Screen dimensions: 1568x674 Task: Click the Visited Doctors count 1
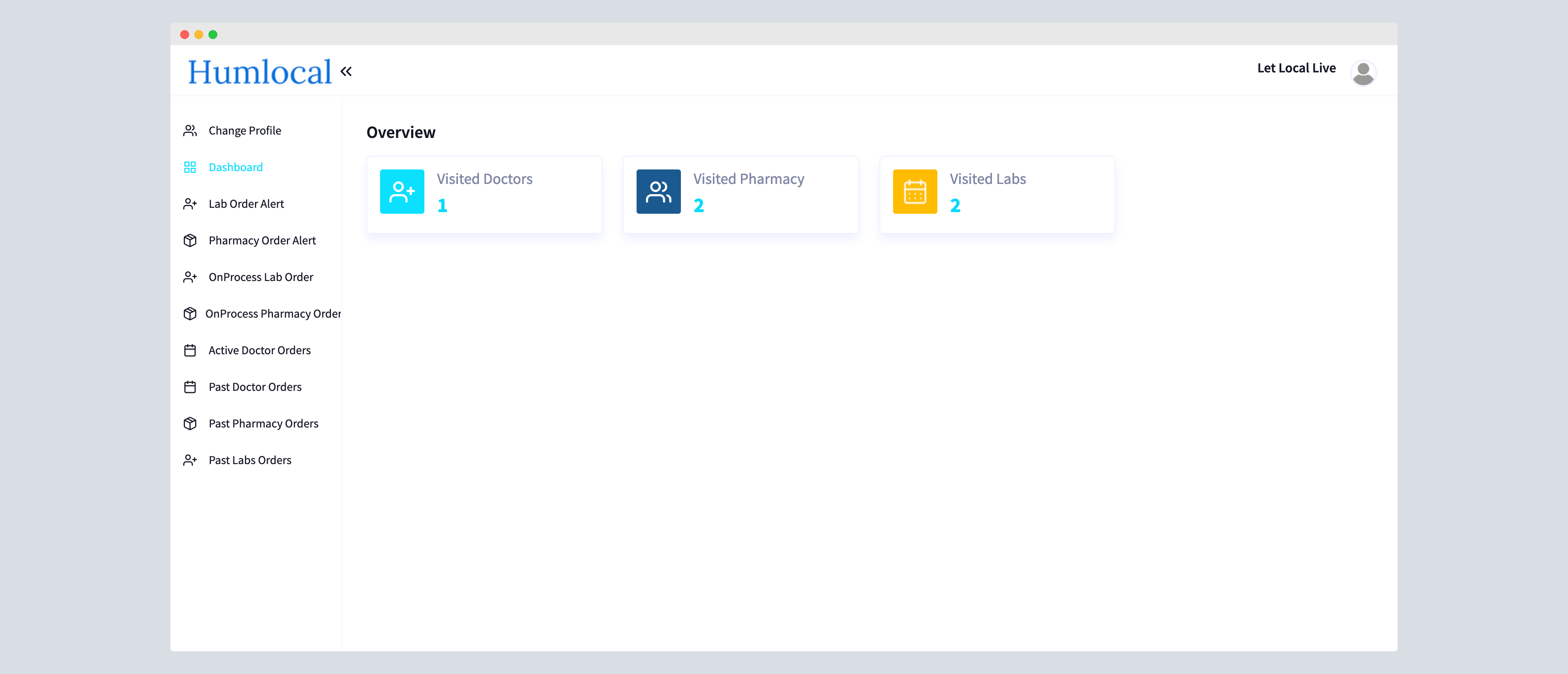(443, 206)
